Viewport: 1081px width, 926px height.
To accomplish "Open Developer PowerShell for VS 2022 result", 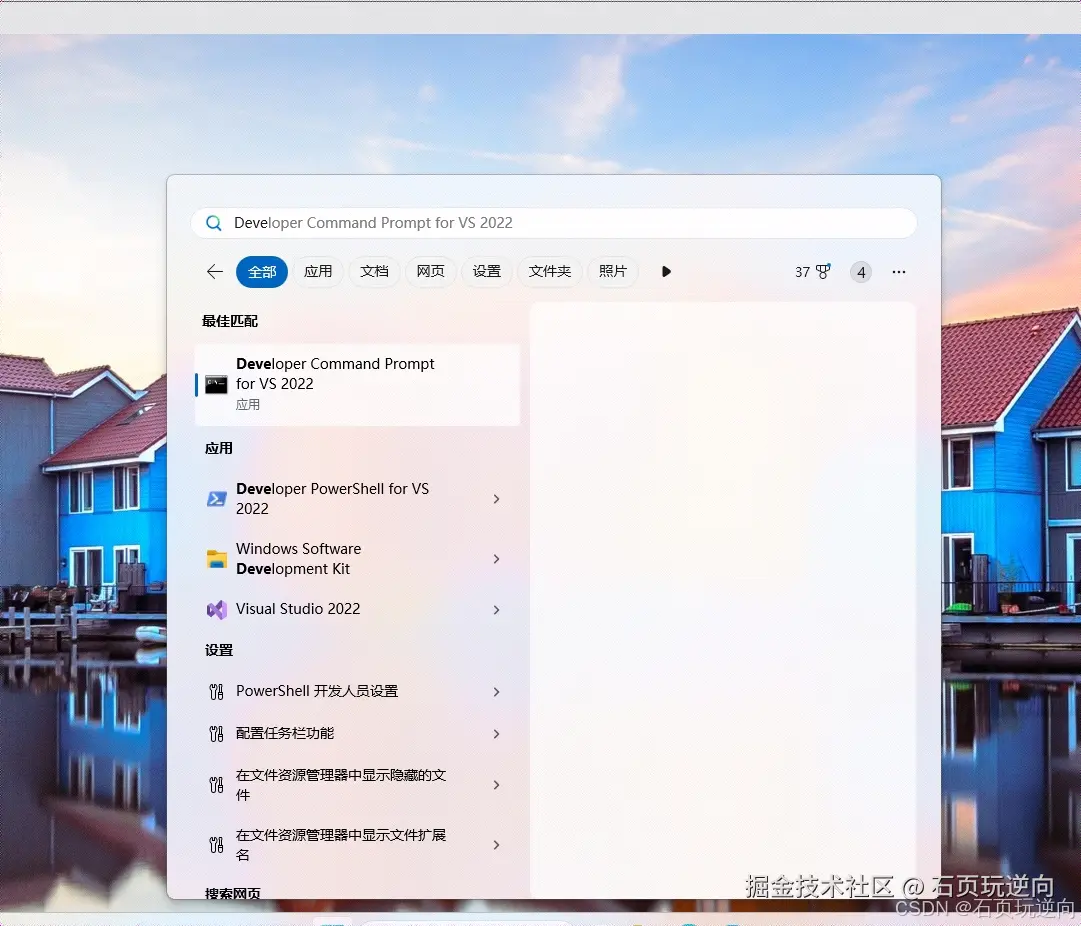I will pos(357,499).
